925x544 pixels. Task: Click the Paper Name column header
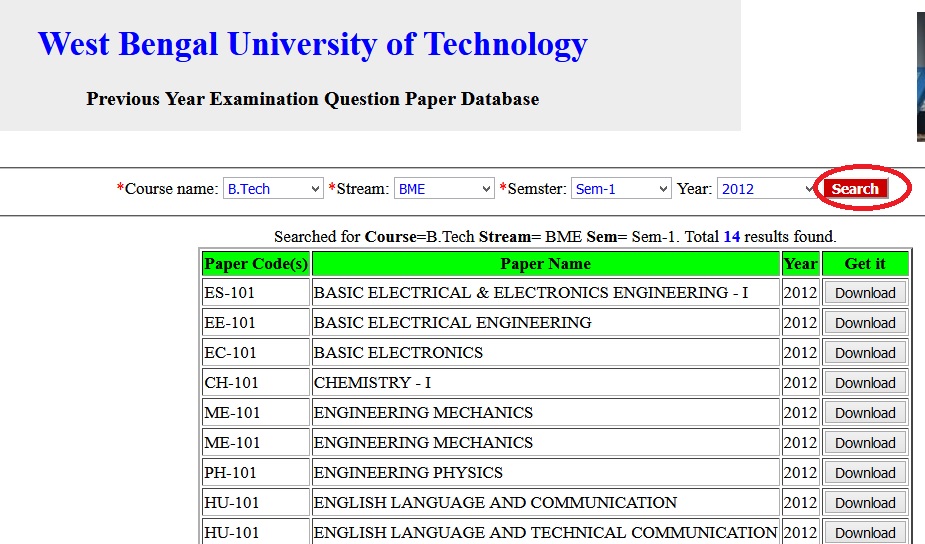point(546,264)
